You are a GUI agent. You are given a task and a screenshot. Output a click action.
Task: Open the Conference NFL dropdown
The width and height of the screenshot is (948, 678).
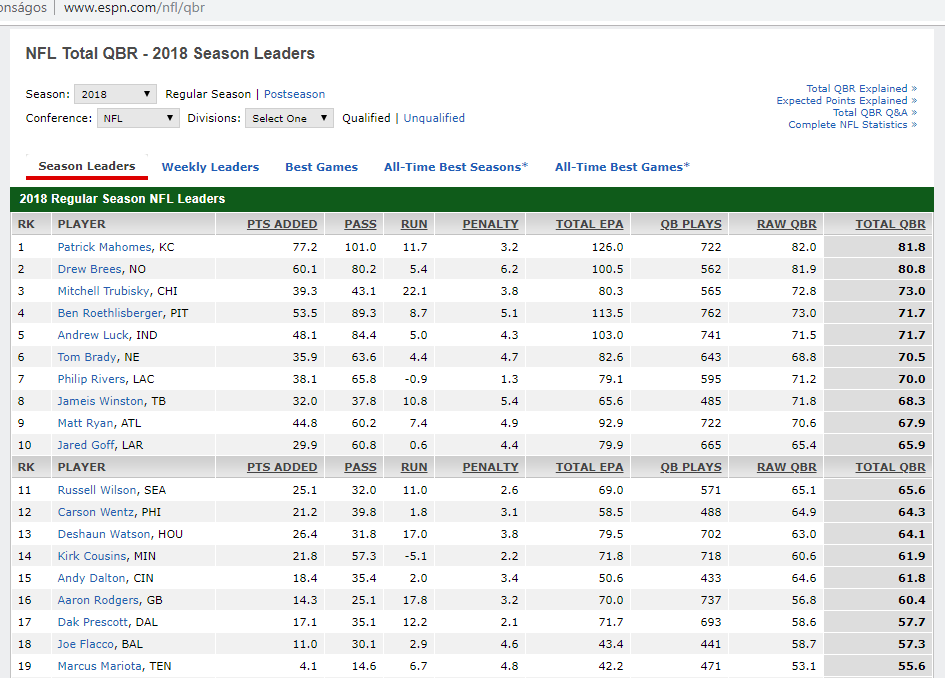coord(138,118)
